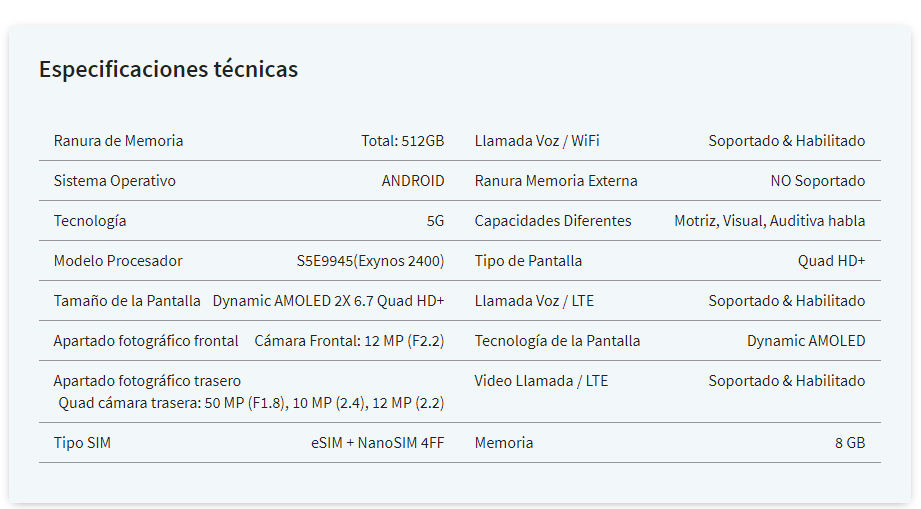Click the S5E9945(Exynos 2400) processor value

(370, 261)
